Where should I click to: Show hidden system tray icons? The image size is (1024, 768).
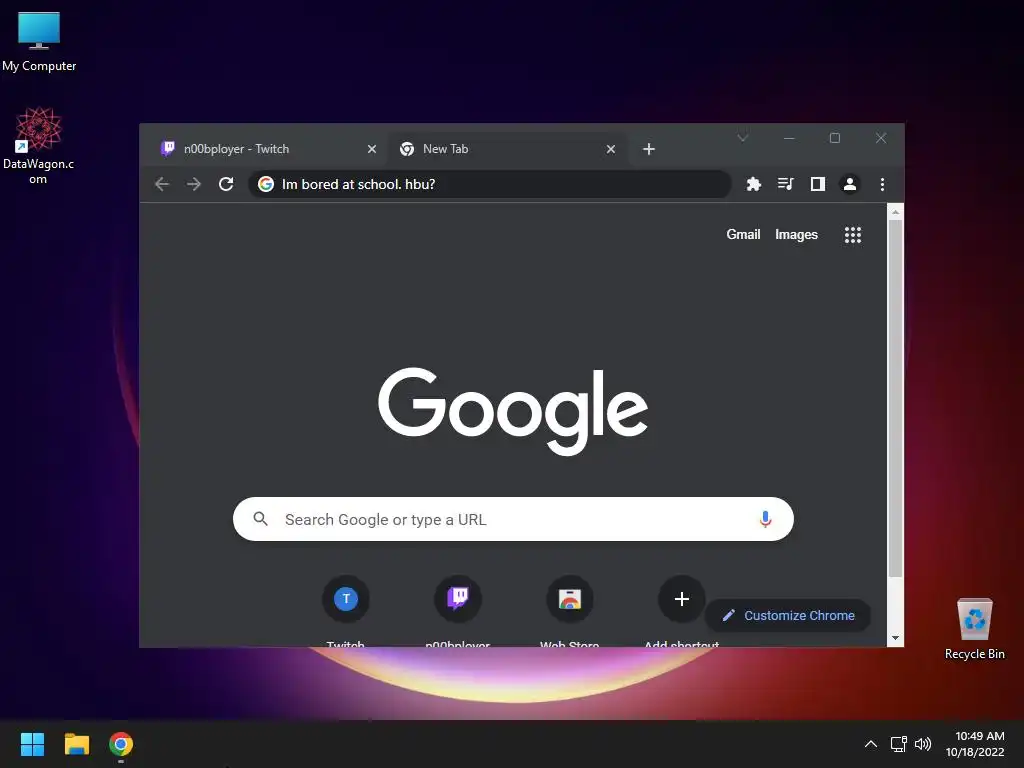(x=871, y=744)
